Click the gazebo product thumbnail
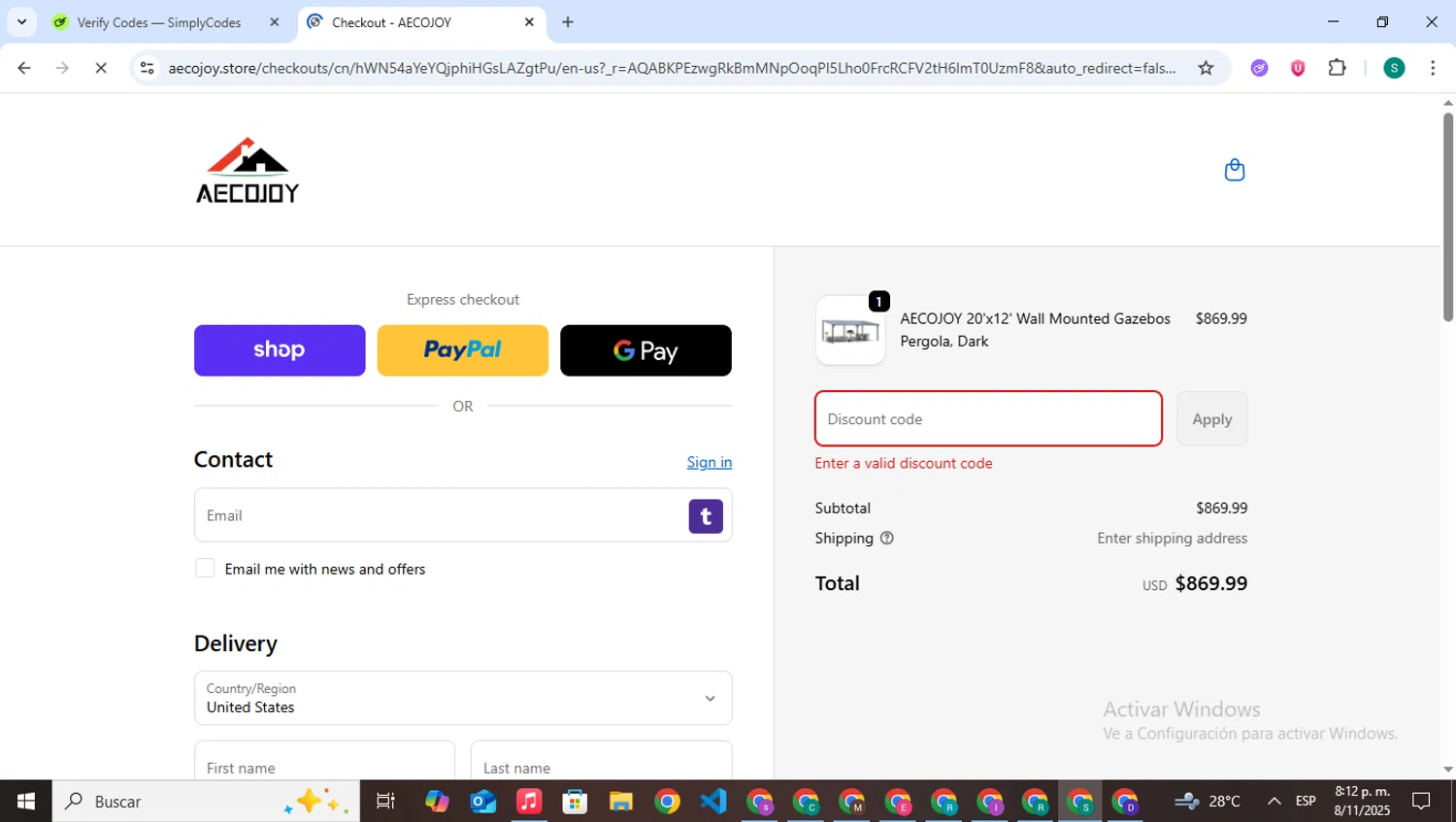This screenshot has height=822, width=1456. tap(850, 330)
